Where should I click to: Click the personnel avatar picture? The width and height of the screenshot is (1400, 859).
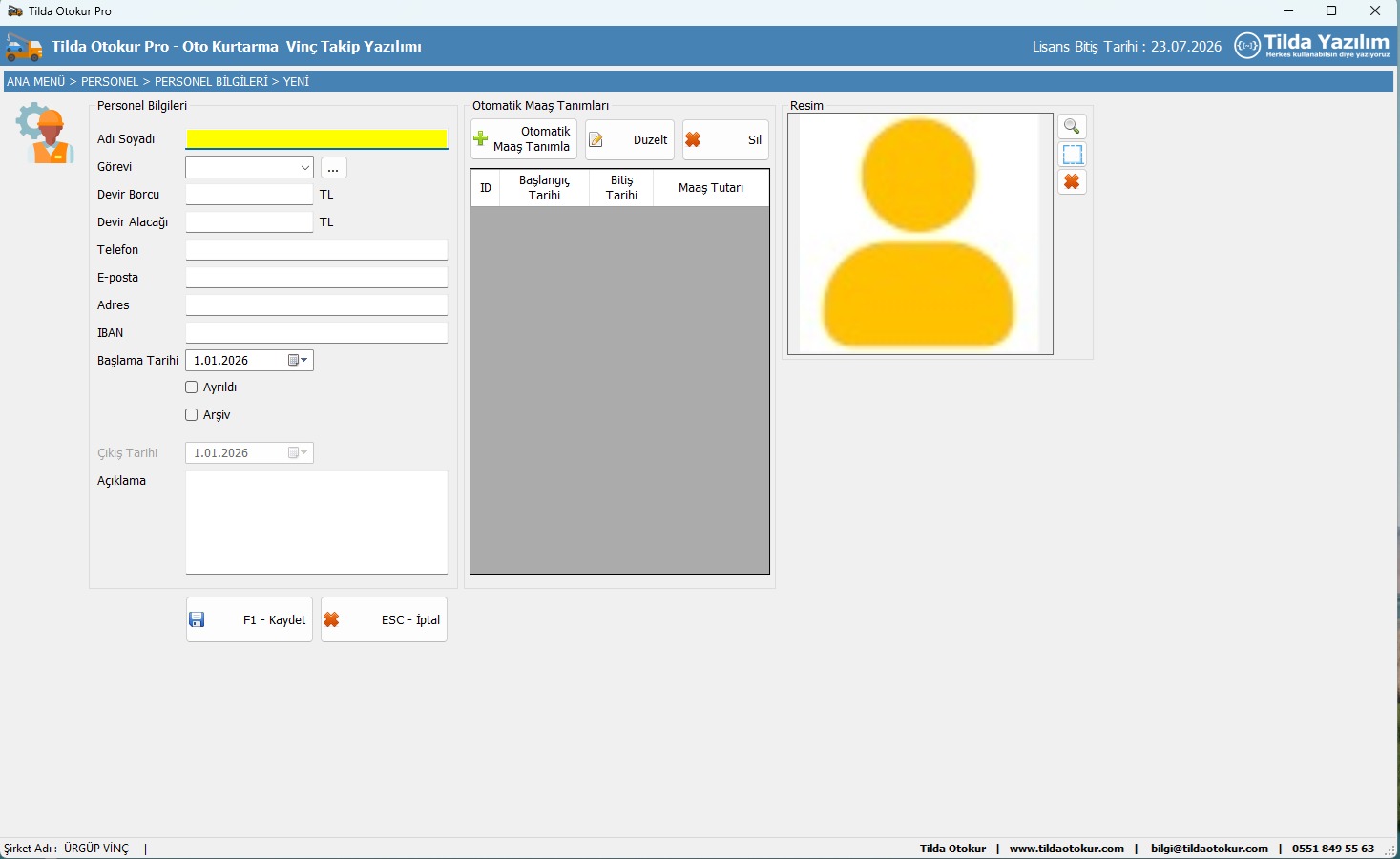coord(919,234)
